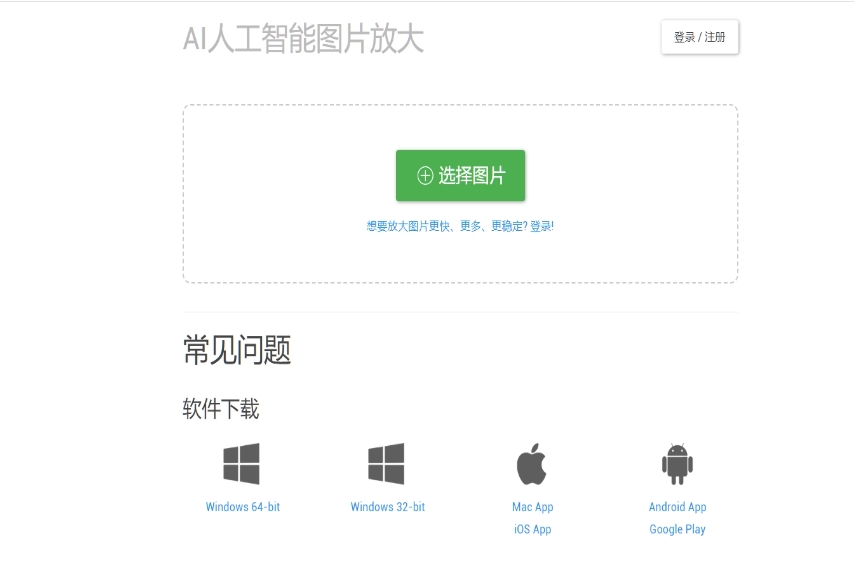
Task: Click the Apple logo icon
Action: point(532,464)
